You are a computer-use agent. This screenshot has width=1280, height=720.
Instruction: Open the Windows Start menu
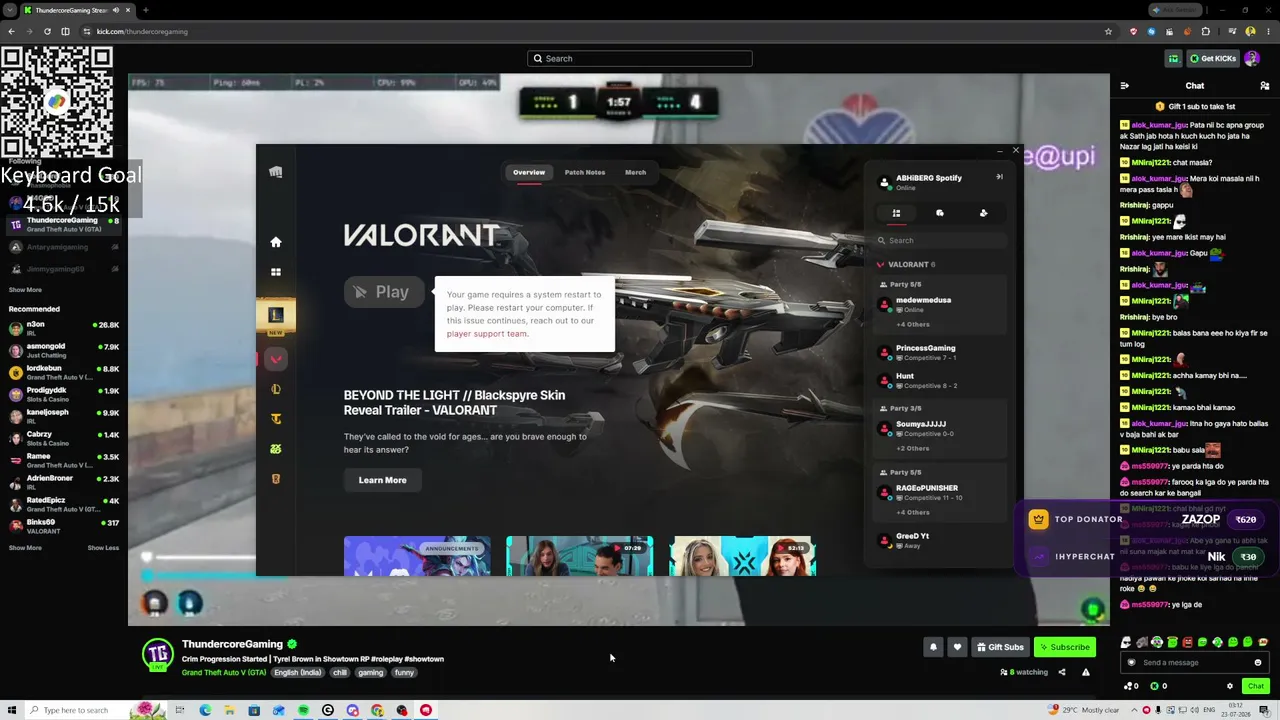11,710
